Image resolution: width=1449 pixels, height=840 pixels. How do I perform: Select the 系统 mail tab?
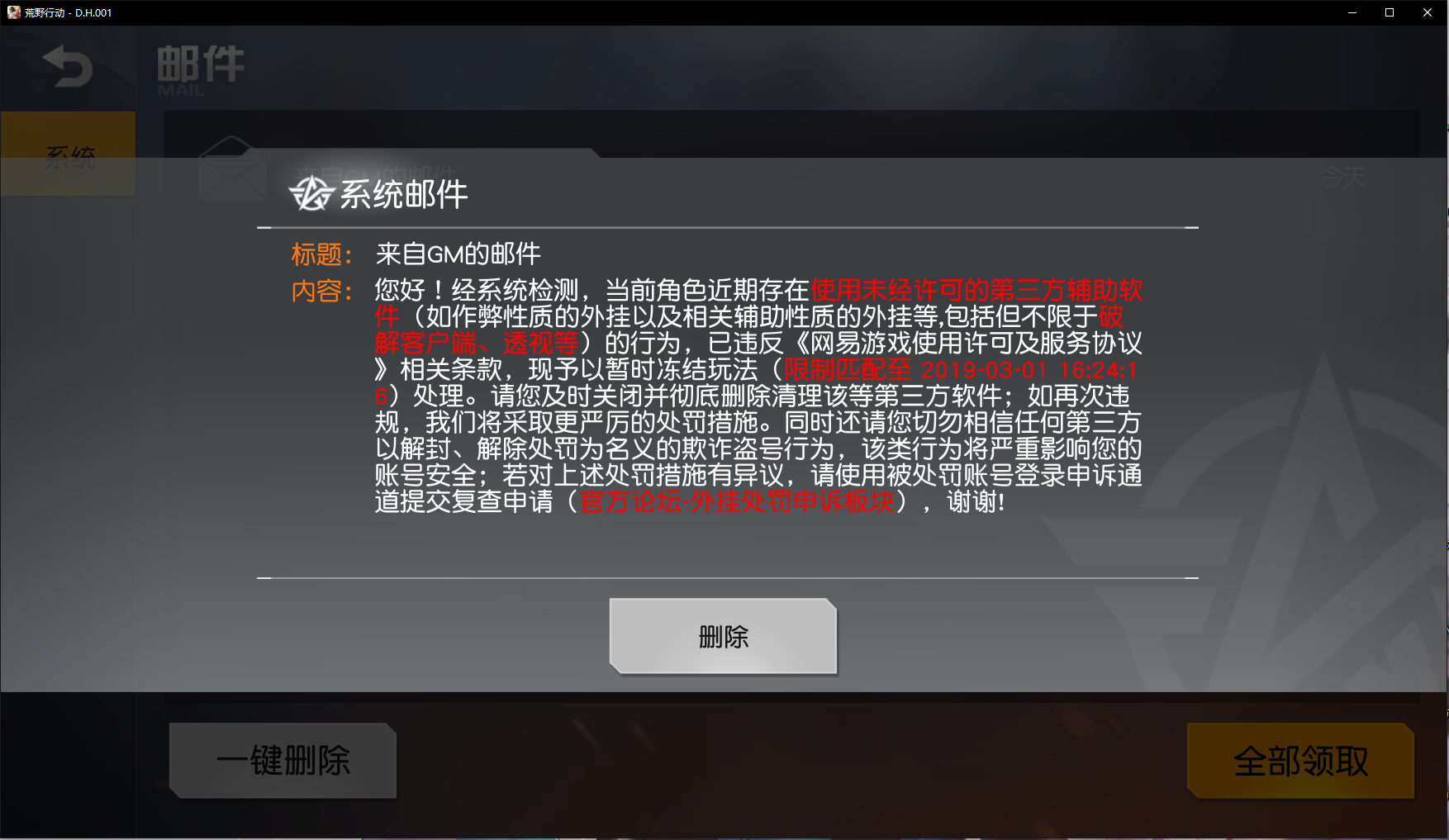pyautogui.click(x=68, y=154)
